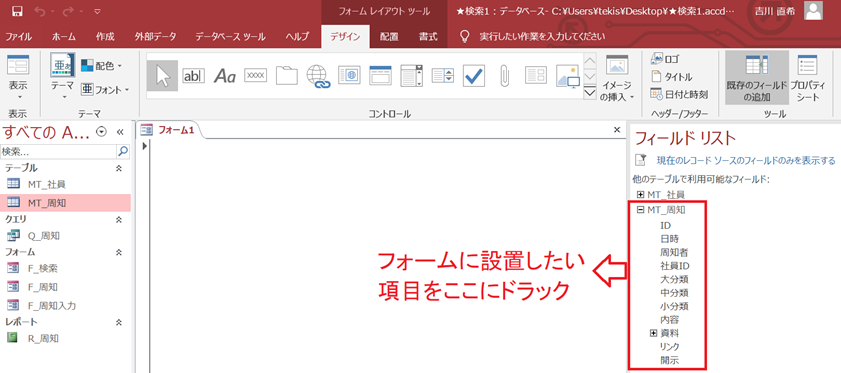Pick the Label (Aa) control

tap(225, 76)
